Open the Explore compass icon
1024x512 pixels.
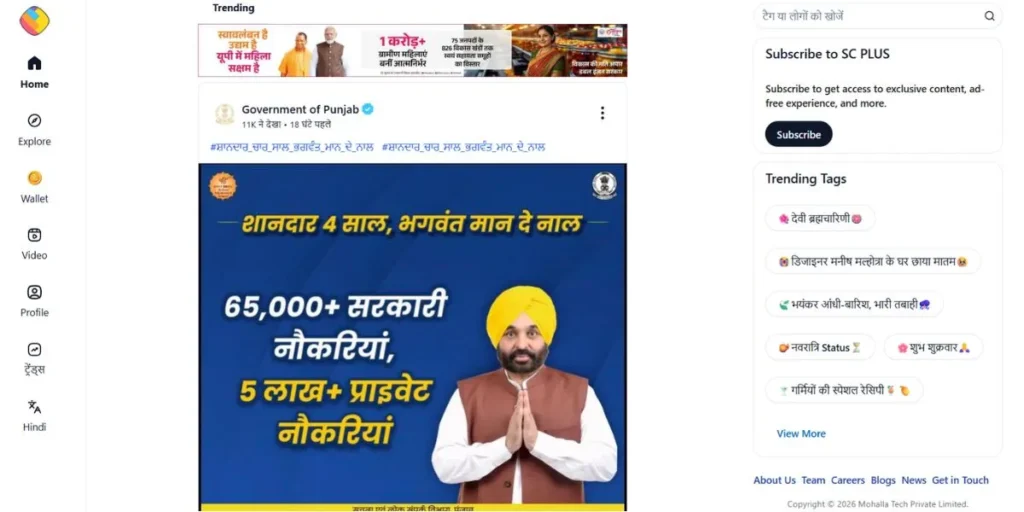[35, 121]
